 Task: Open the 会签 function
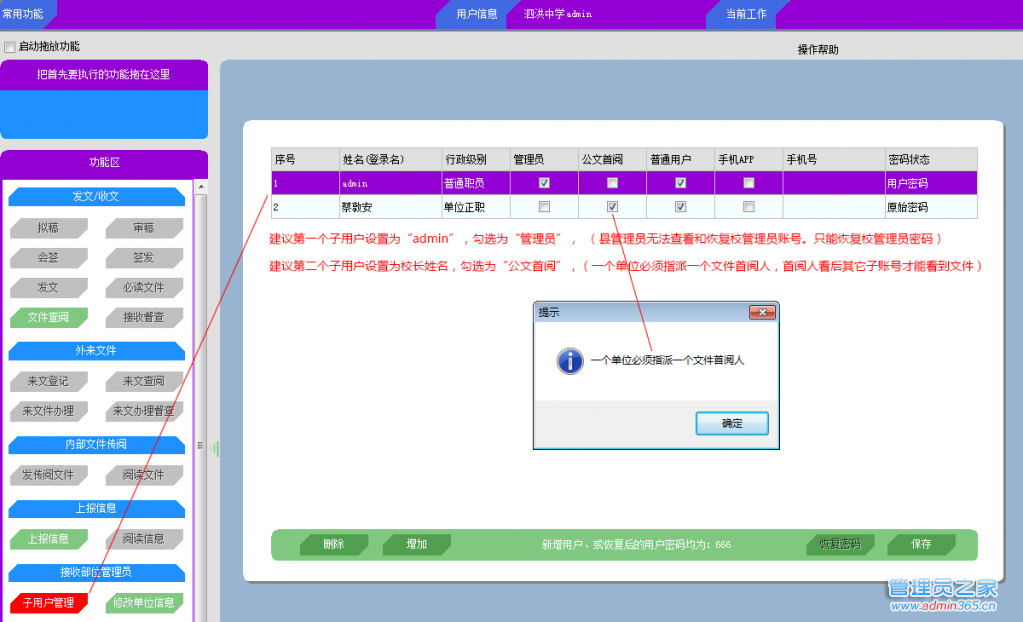pos(48,258)
